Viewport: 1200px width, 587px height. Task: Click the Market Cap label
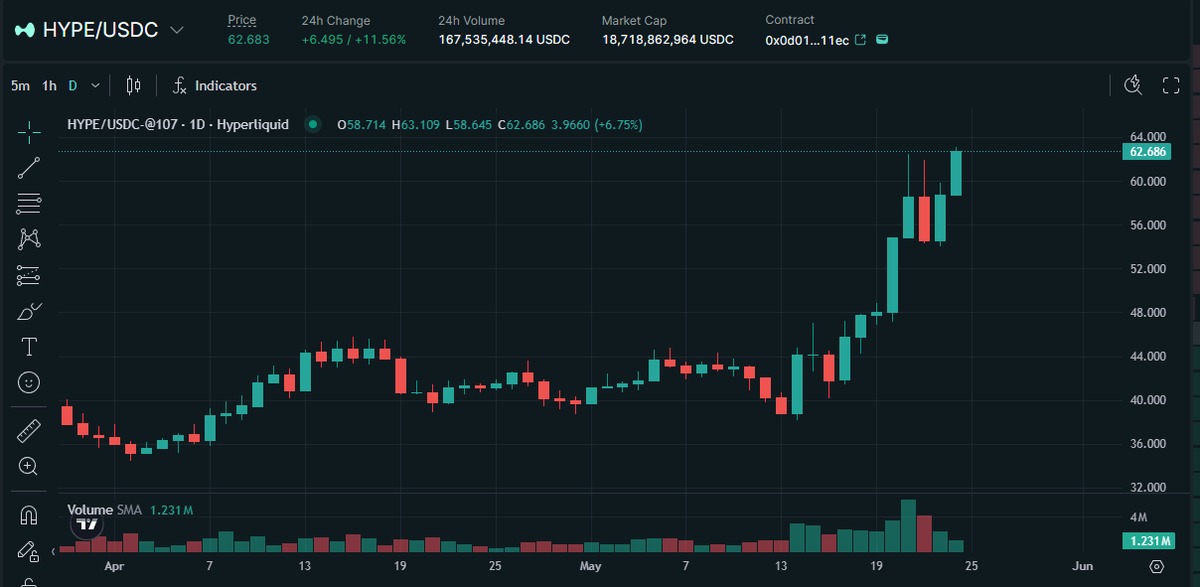click(634, 20)
